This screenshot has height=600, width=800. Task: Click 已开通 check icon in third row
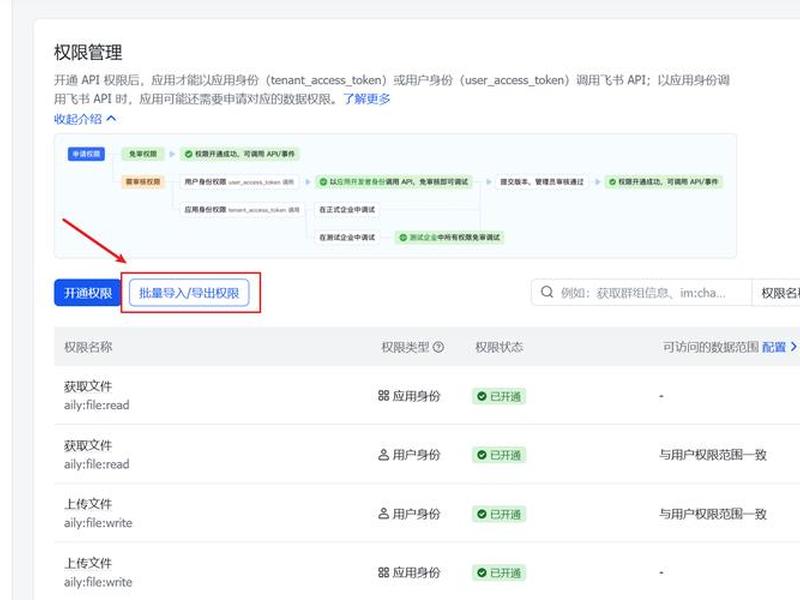click(482, 514)
